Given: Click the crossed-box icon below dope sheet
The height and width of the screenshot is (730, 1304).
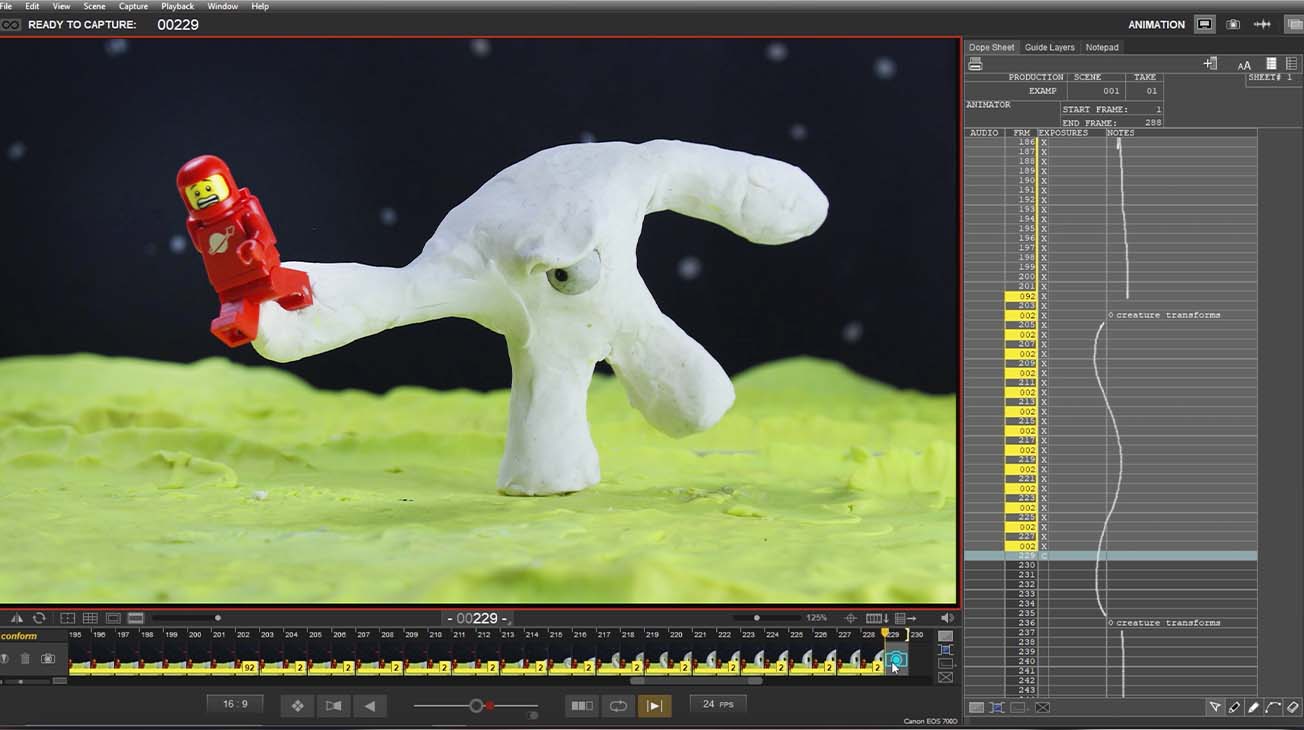Looking at the screenshot, I should [x=1042, y=708].
